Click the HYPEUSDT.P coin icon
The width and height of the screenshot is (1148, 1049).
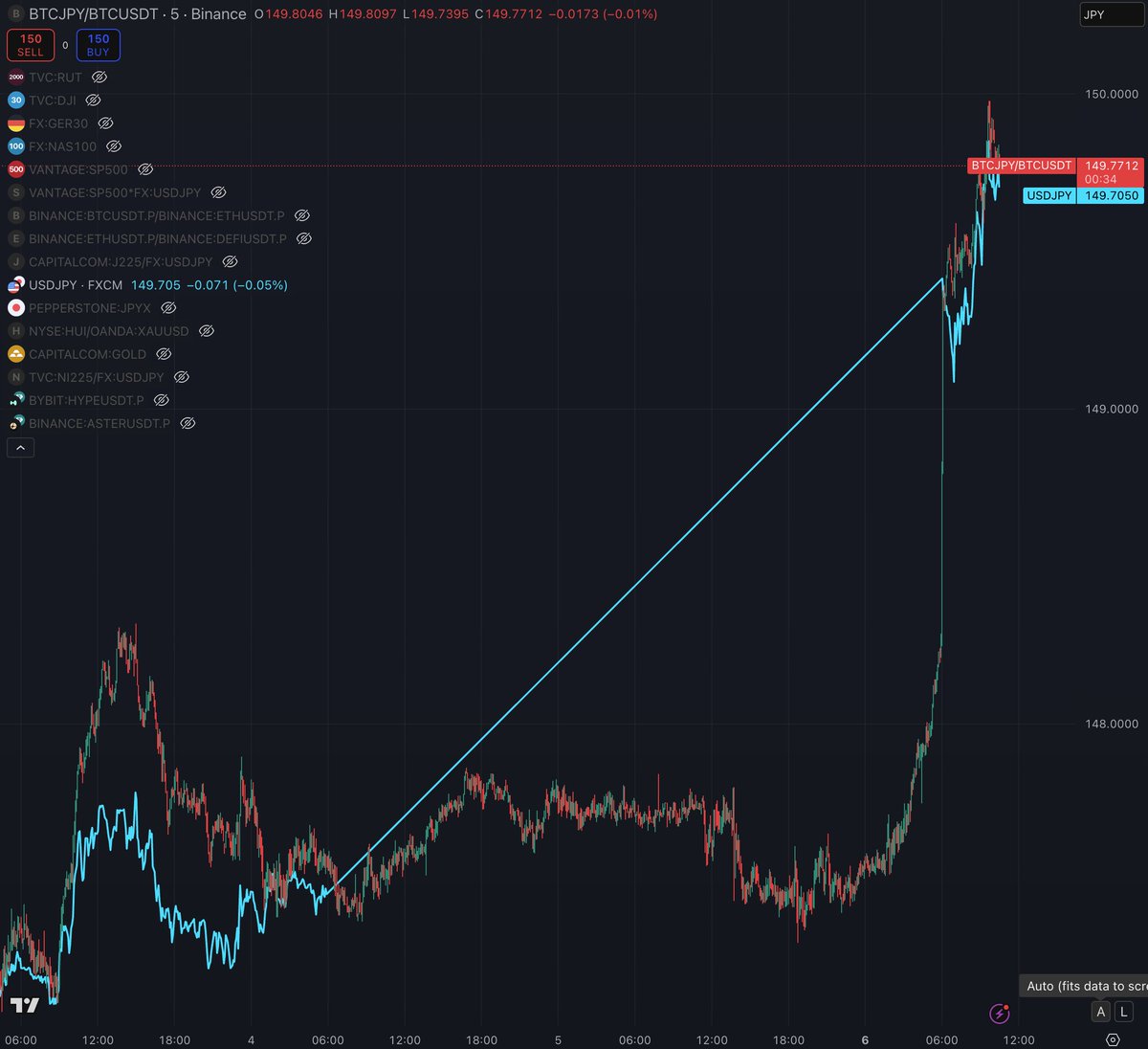(x=16, y=400)
